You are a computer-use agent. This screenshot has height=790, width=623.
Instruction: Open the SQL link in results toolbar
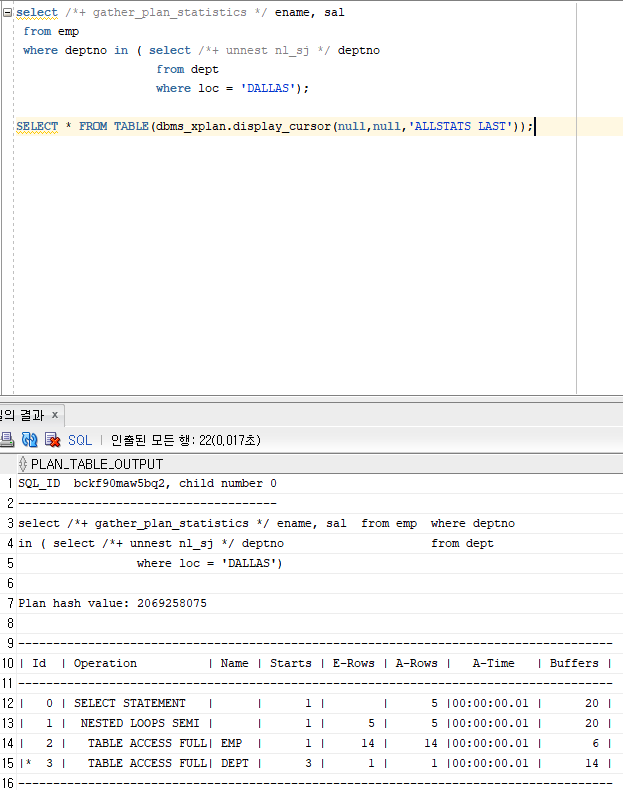click(80, 440)
